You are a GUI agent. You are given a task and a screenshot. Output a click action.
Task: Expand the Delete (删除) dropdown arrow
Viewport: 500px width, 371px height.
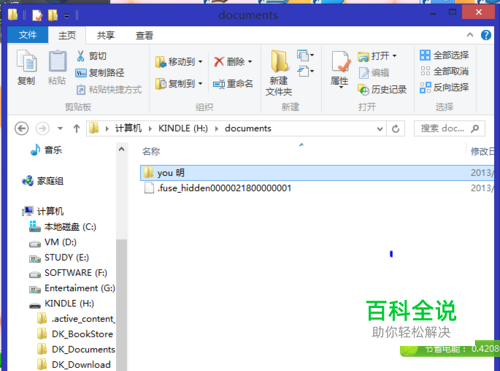pos(250,62)
